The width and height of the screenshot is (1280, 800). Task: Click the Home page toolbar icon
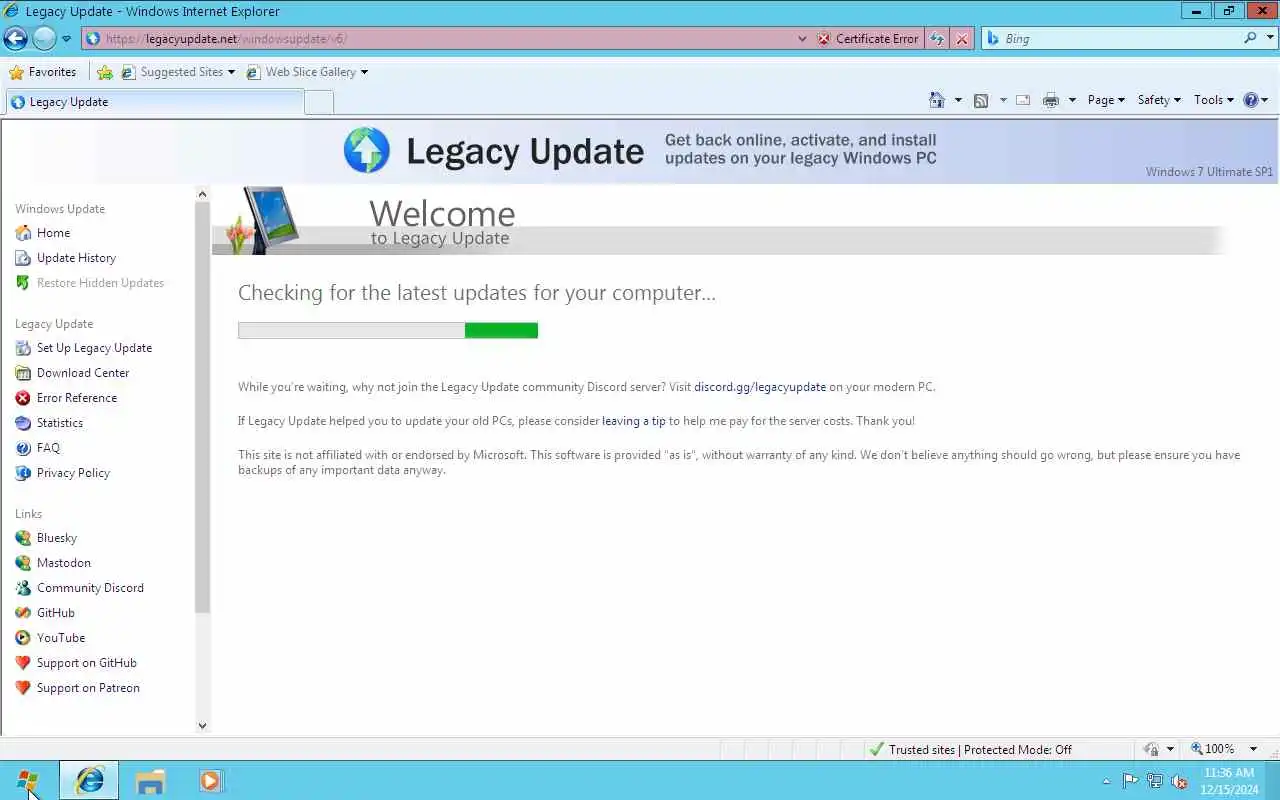[937, 100]
